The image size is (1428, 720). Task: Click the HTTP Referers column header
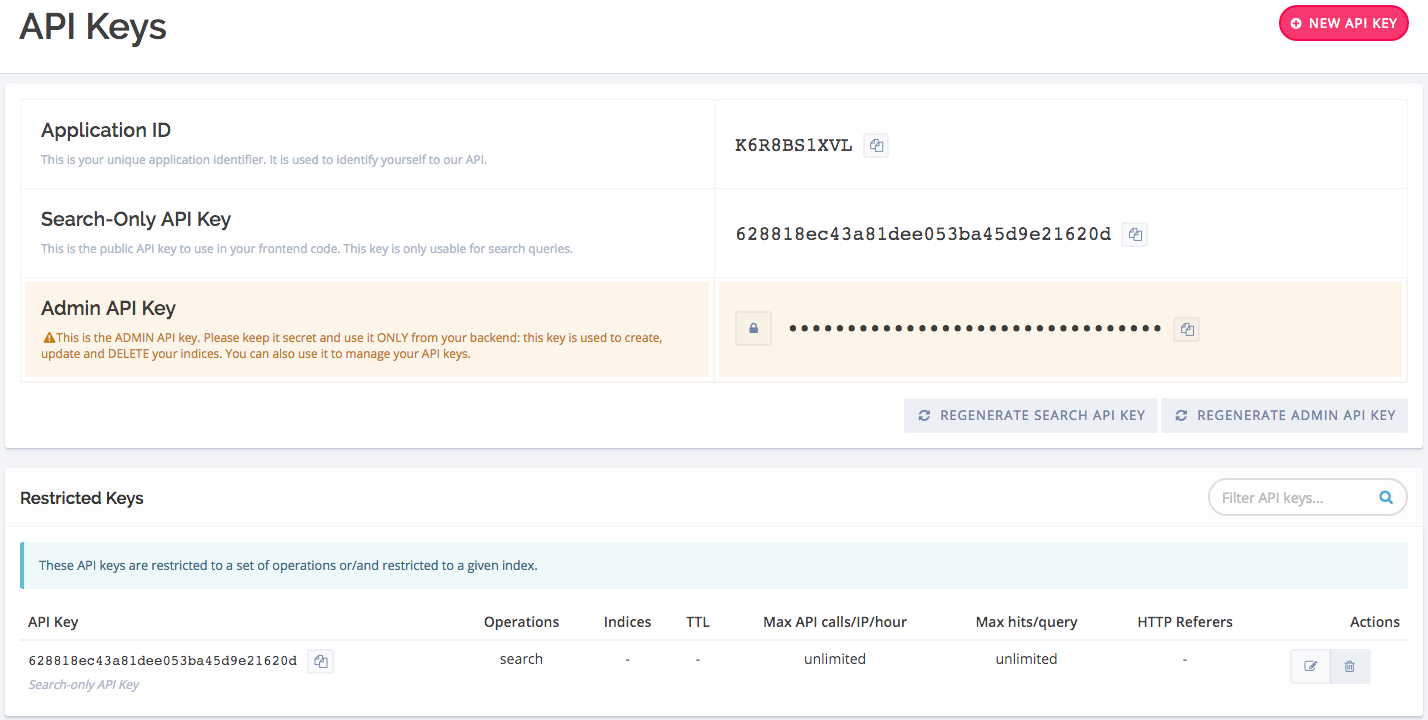point(1184,622)
